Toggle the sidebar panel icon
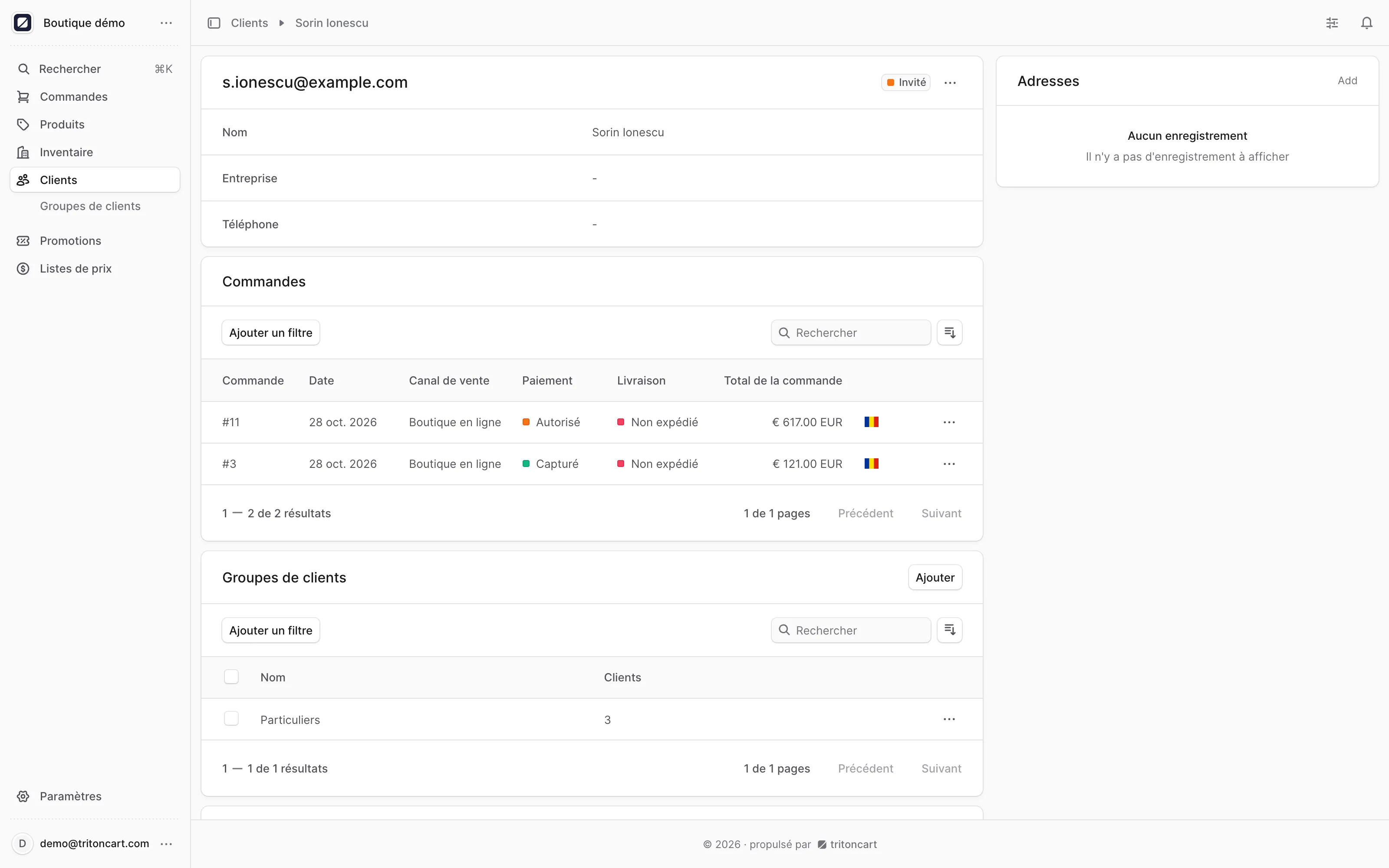The width and height of the screenshot is (1389, 868). (x=214, y=23)
